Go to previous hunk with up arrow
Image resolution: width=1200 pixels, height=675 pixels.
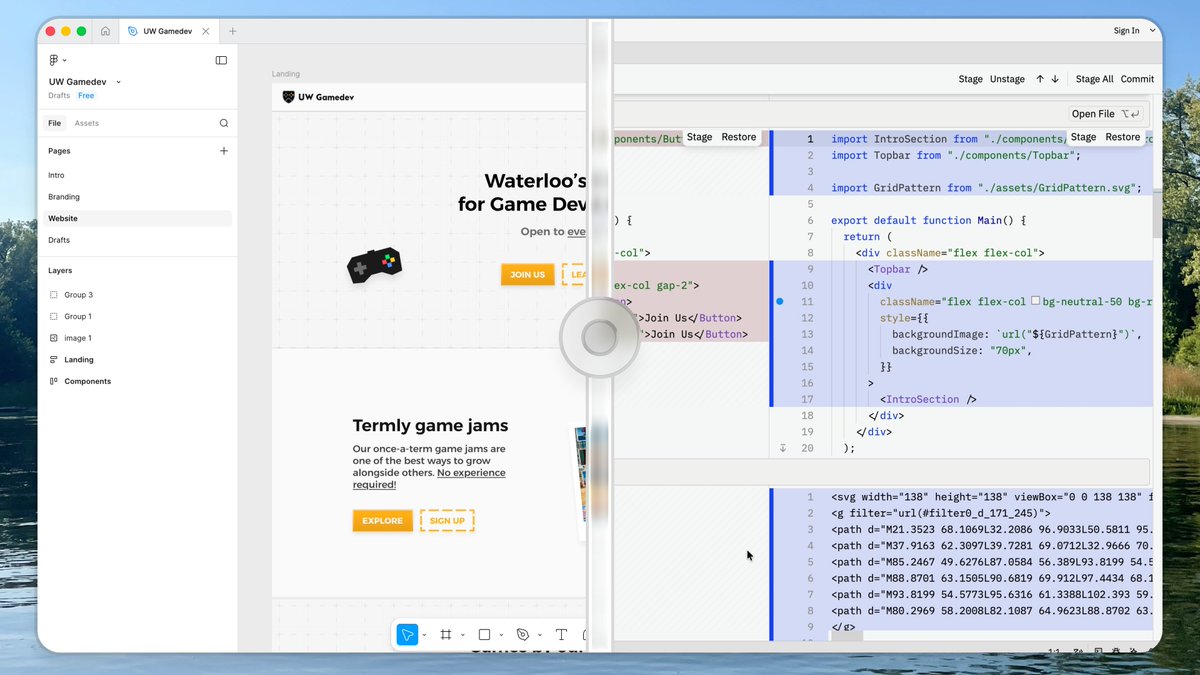(x=1040, y=79)
